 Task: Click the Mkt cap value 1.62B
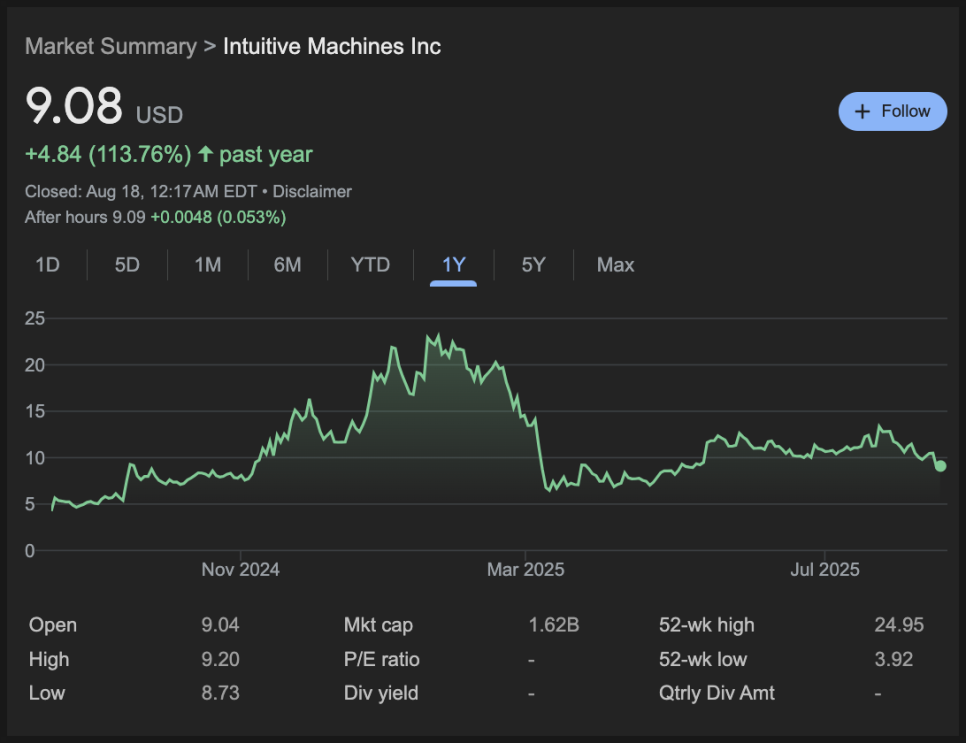(554, 625)
